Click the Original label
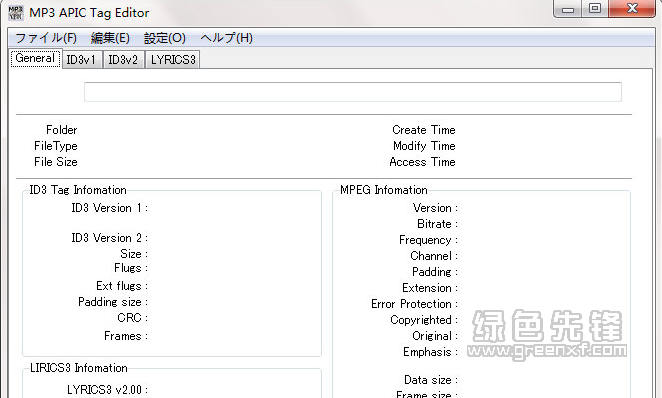Screen dimensions: 662x398 pyautogui.click(x=435, y=336)
